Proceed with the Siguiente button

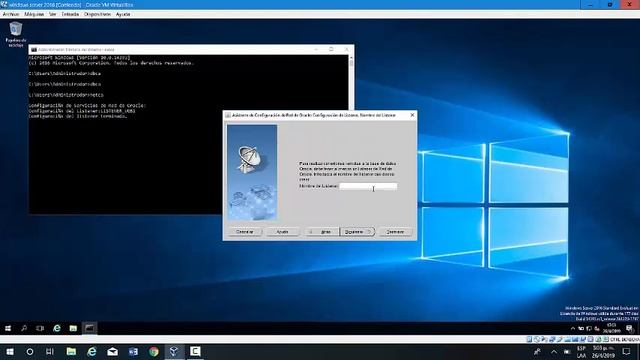(x=357, y=232)
